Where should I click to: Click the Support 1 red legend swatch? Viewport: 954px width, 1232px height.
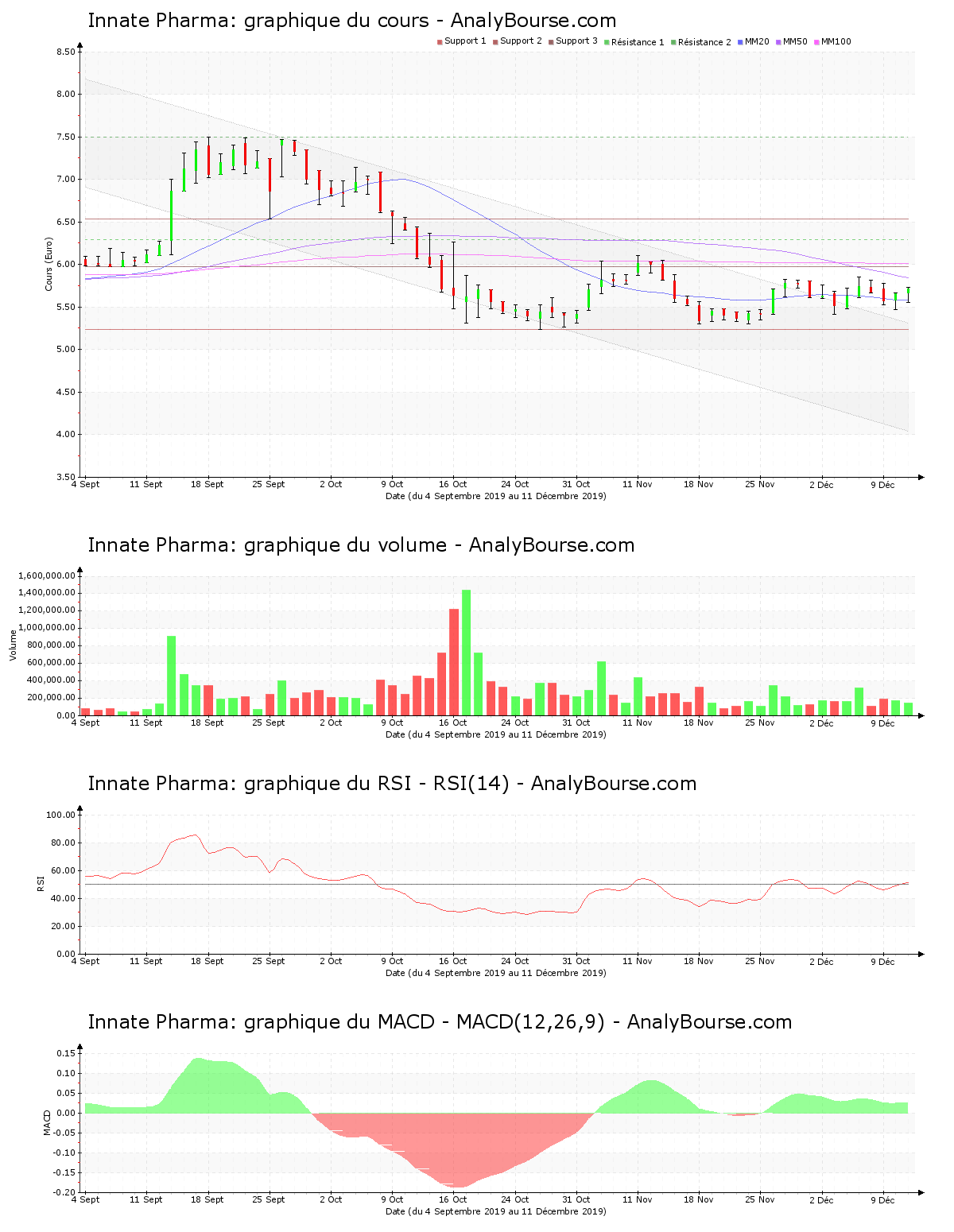[440, 42]
